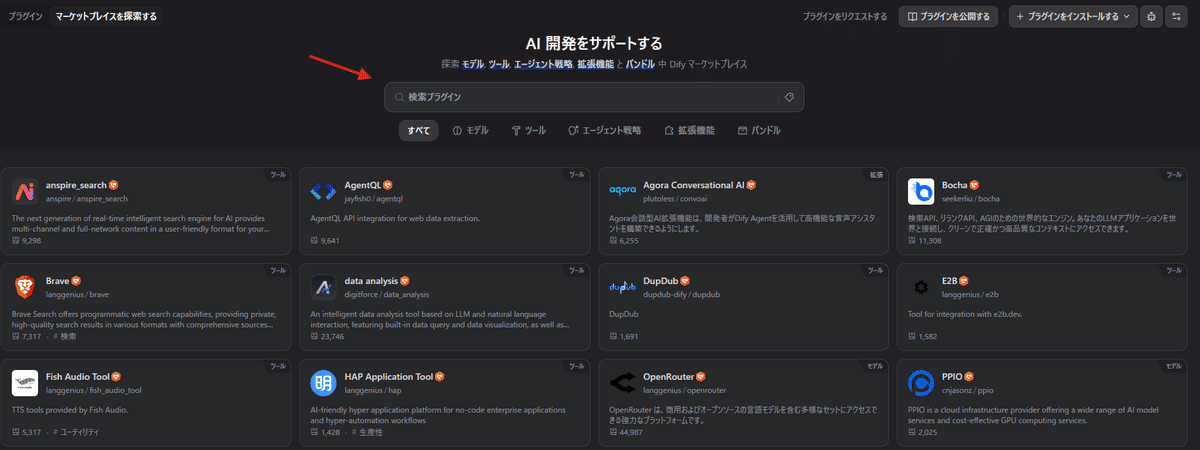Select the すべて filter tab
Viewport: 1200px width, 450px height.
coord(418,131)
